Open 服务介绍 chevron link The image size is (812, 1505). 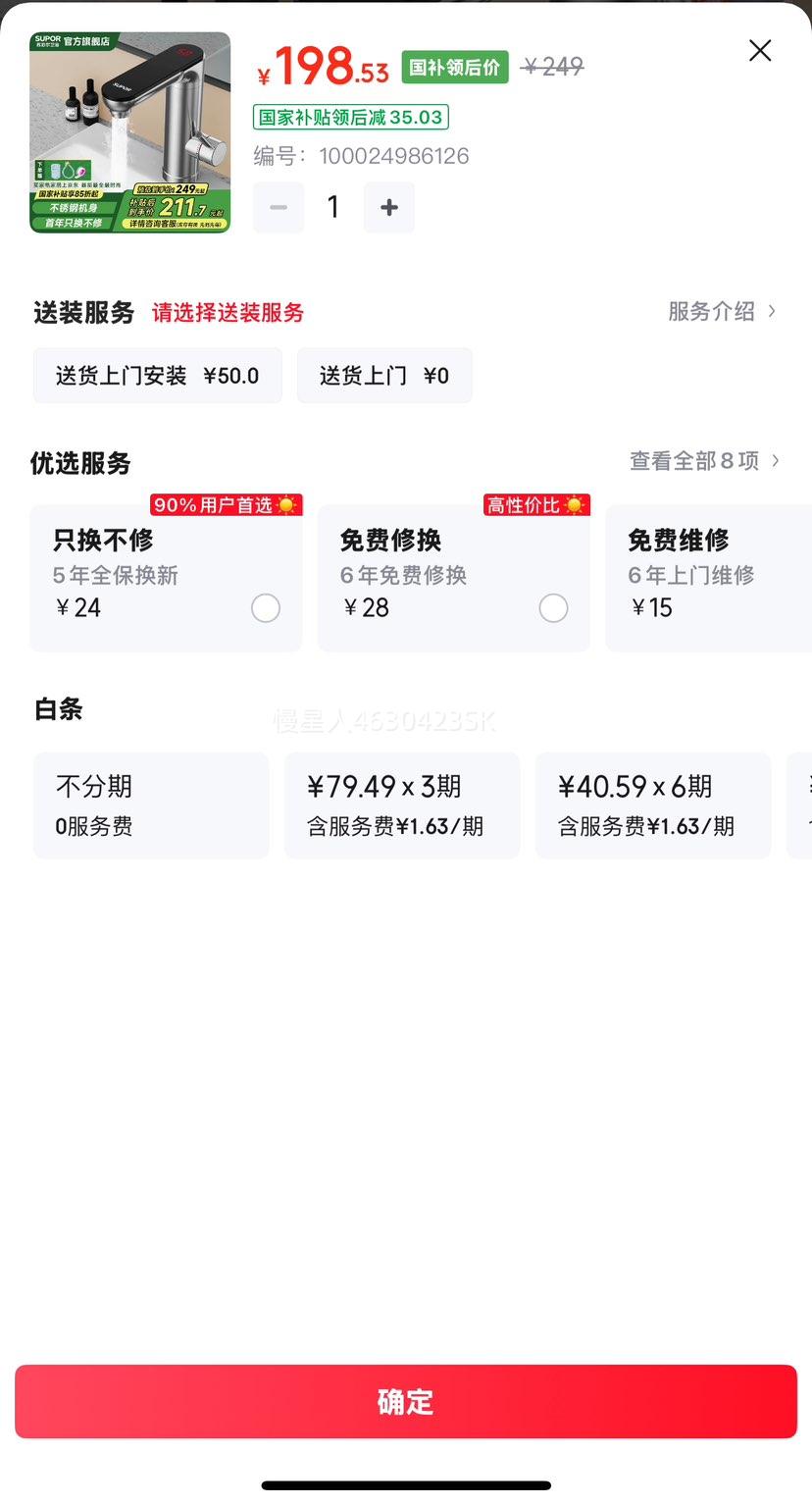tap(723, 311)
